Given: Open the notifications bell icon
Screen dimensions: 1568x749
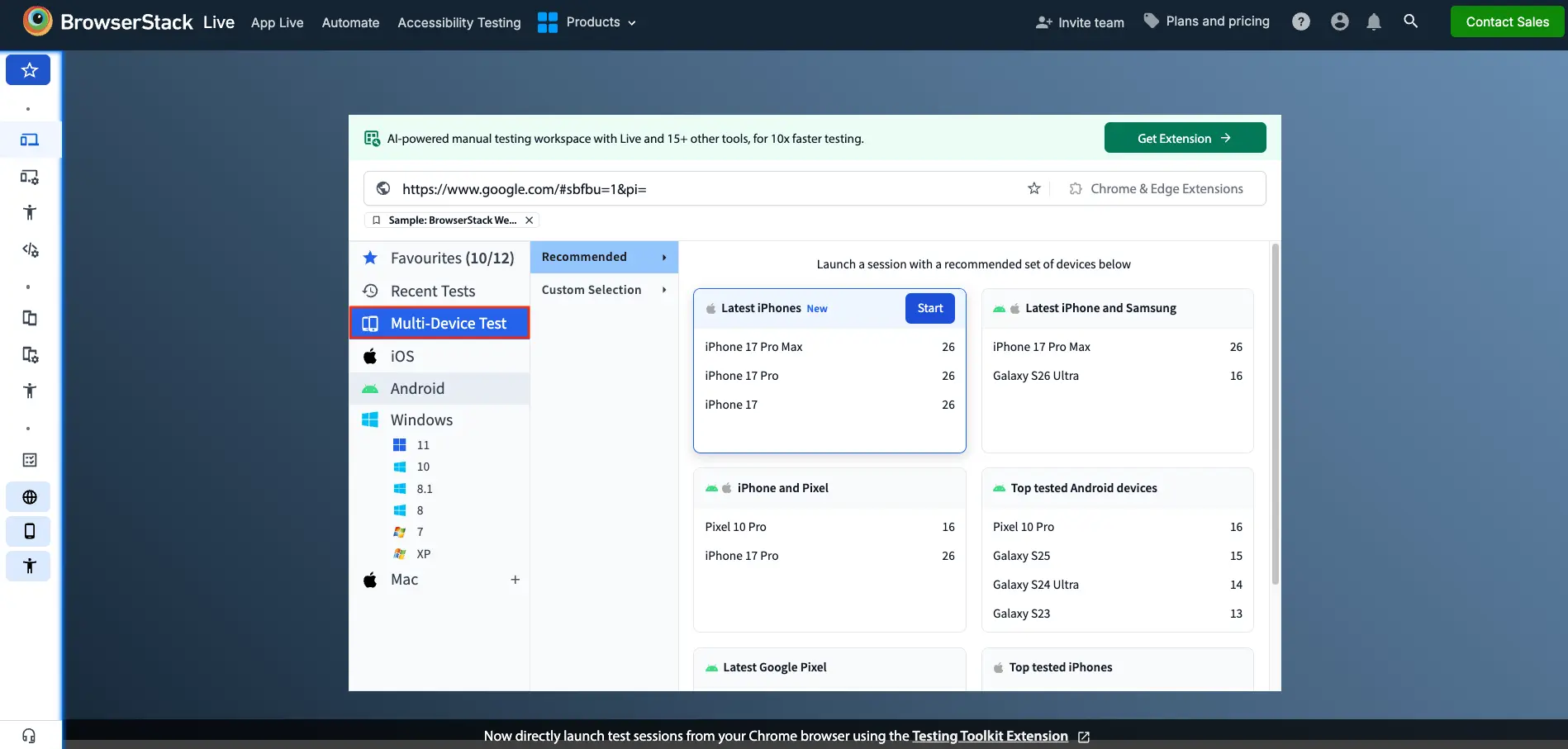Looking at the screenshot, I should coord(1373,22).
